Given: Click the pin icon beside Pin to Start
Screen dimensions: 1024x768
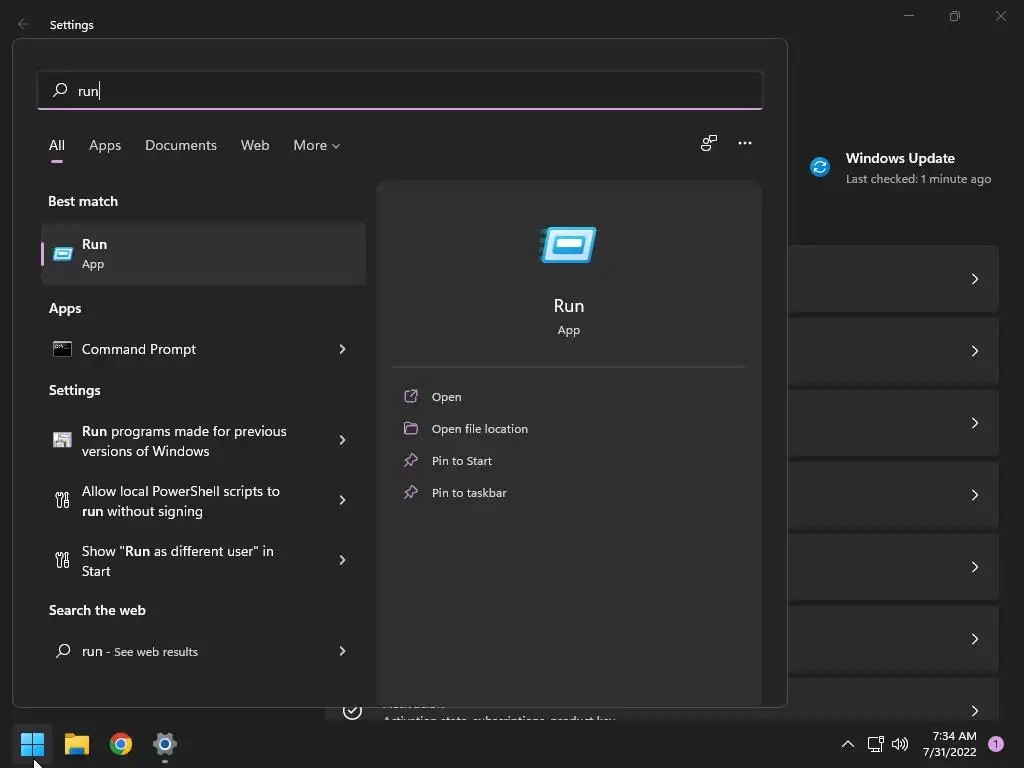Looking at the screenshot, I should pyautogui.click(x=411, y=460).
